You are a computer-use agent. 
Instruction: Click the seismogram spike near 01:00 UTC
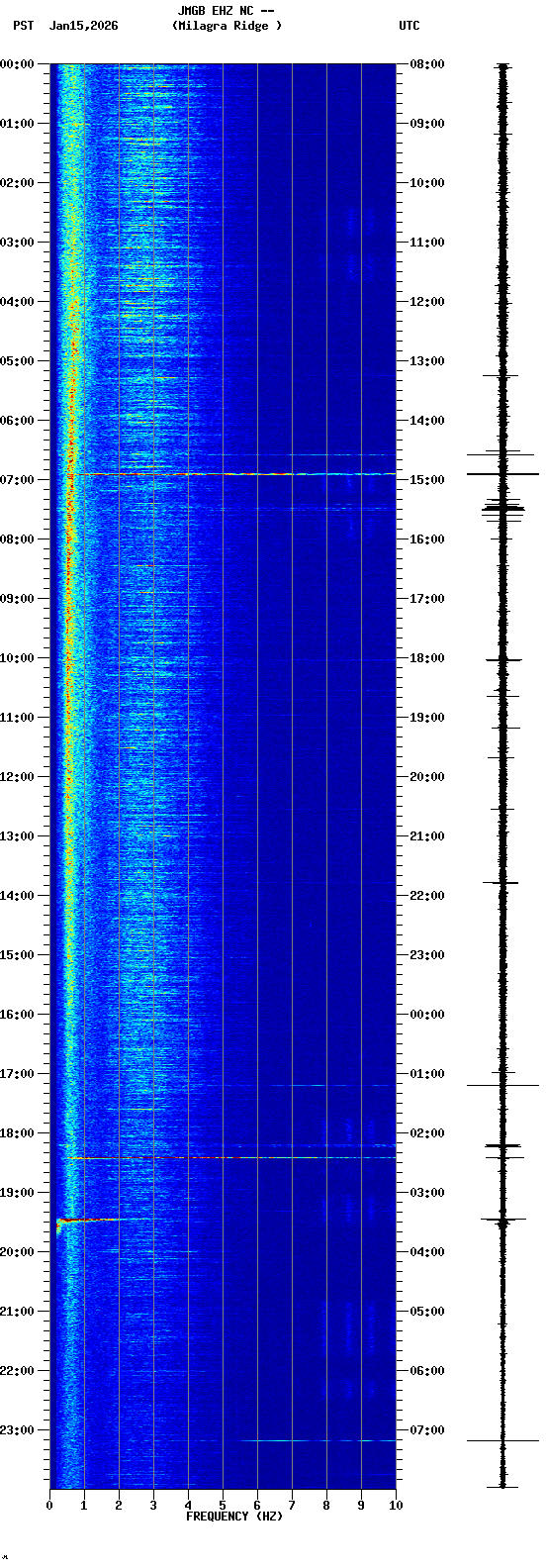coord(502,1086)
